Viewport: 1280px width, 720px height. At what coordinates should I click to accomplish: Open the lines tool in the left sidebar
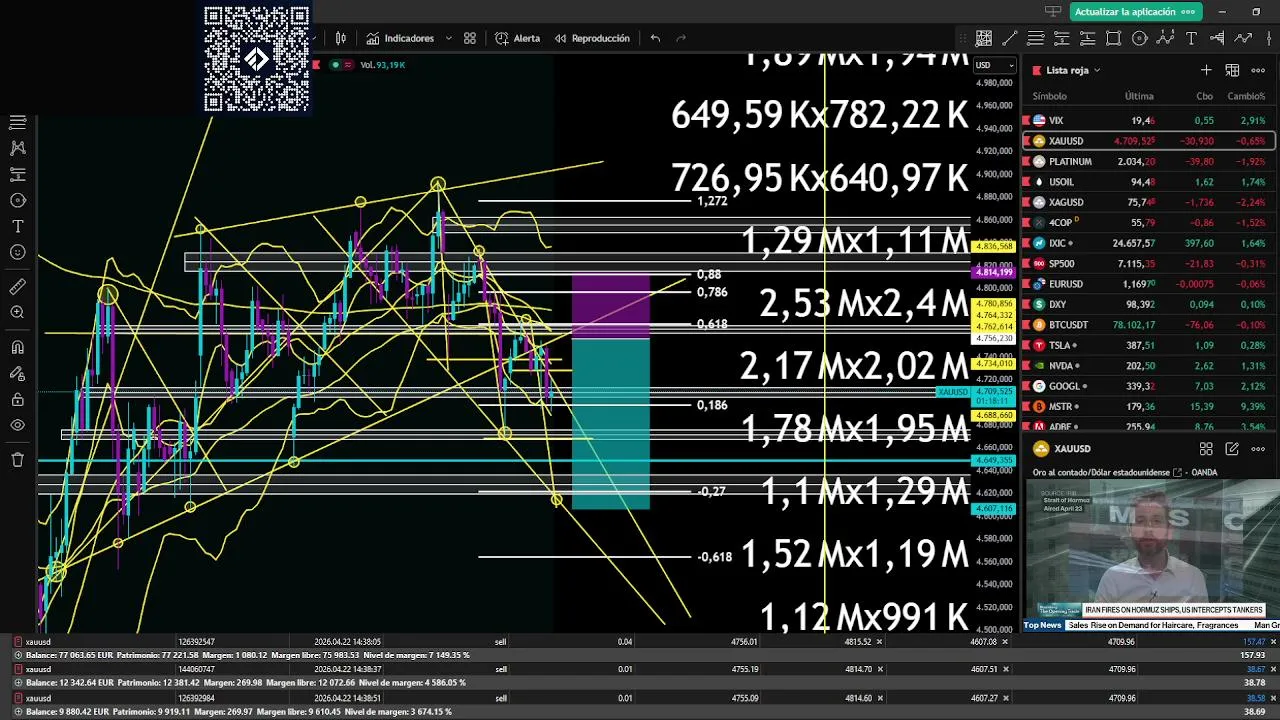[x=17, y=122]
